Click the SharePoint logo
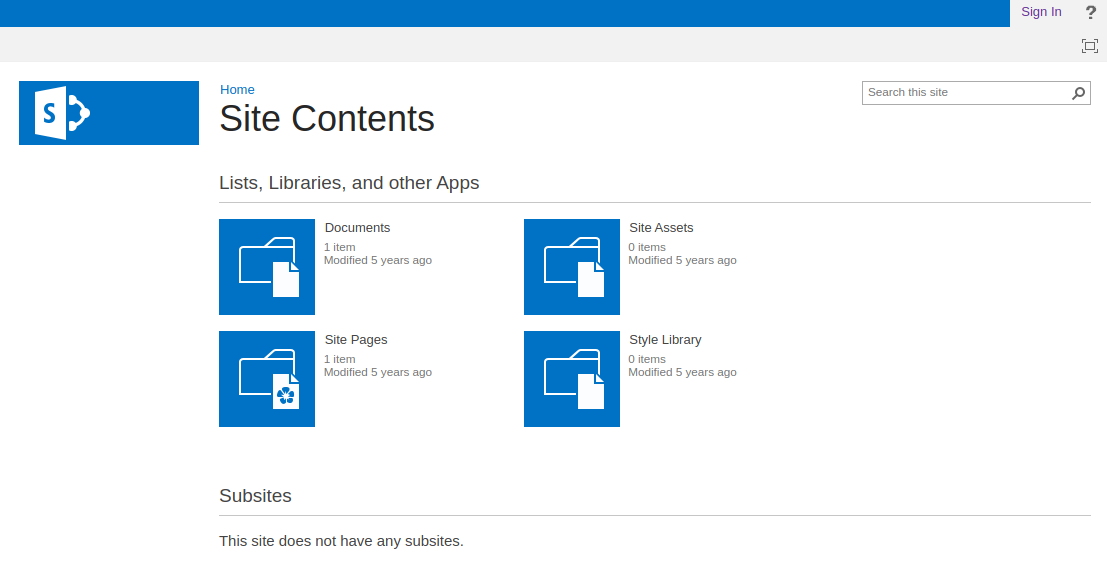Image resolution: width=1107 pixels, height=563 pixels. (108, 113)
